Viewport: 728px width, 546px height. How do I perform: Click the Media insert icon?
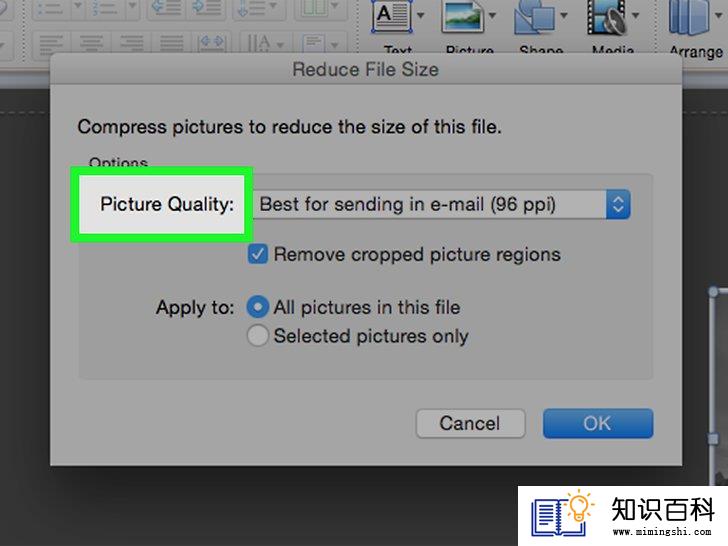coord(606,18)
